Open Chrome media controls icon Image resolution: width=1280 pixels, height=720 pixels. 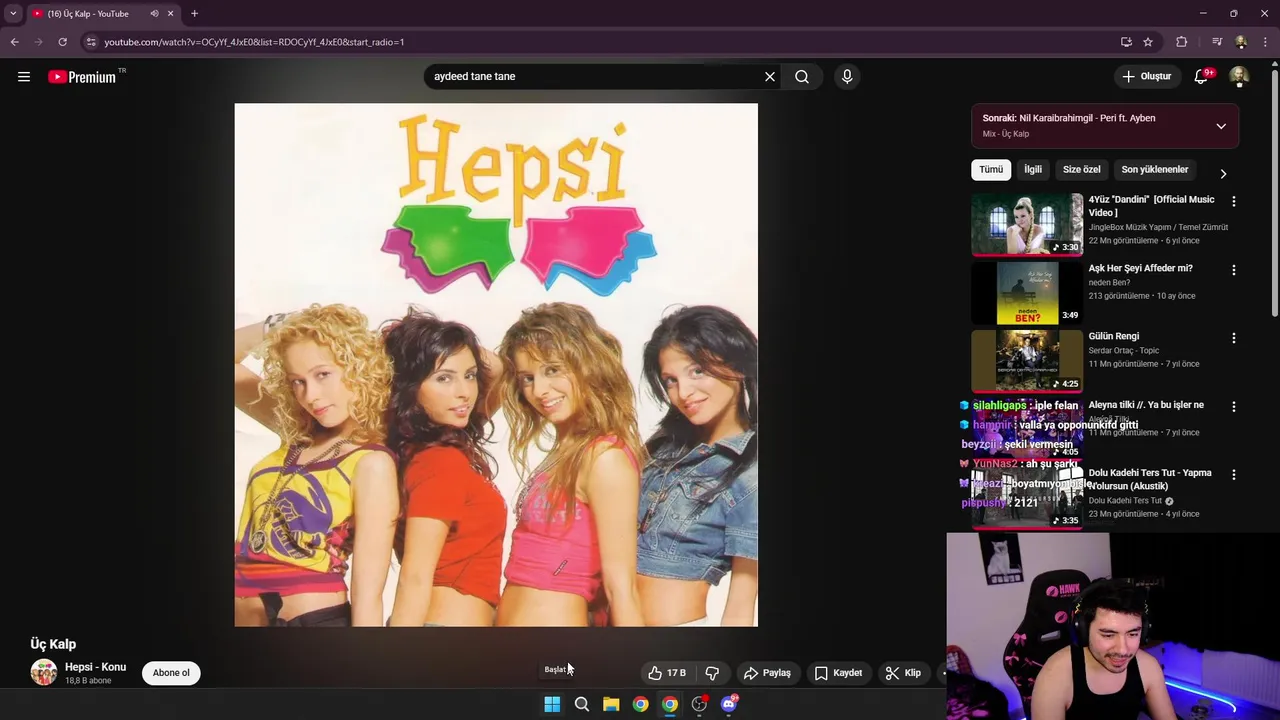pyautogui.click(x=1217, y=42)
